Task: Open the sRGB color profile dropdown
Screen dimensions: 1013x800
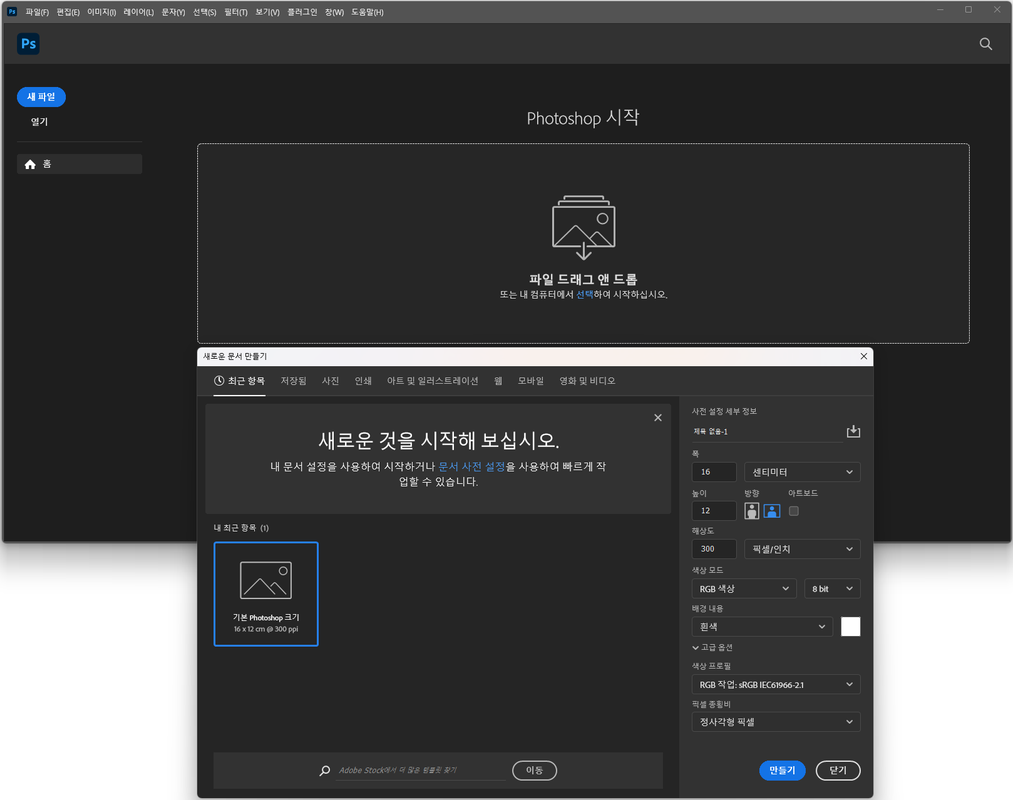Action: (776, 684)
